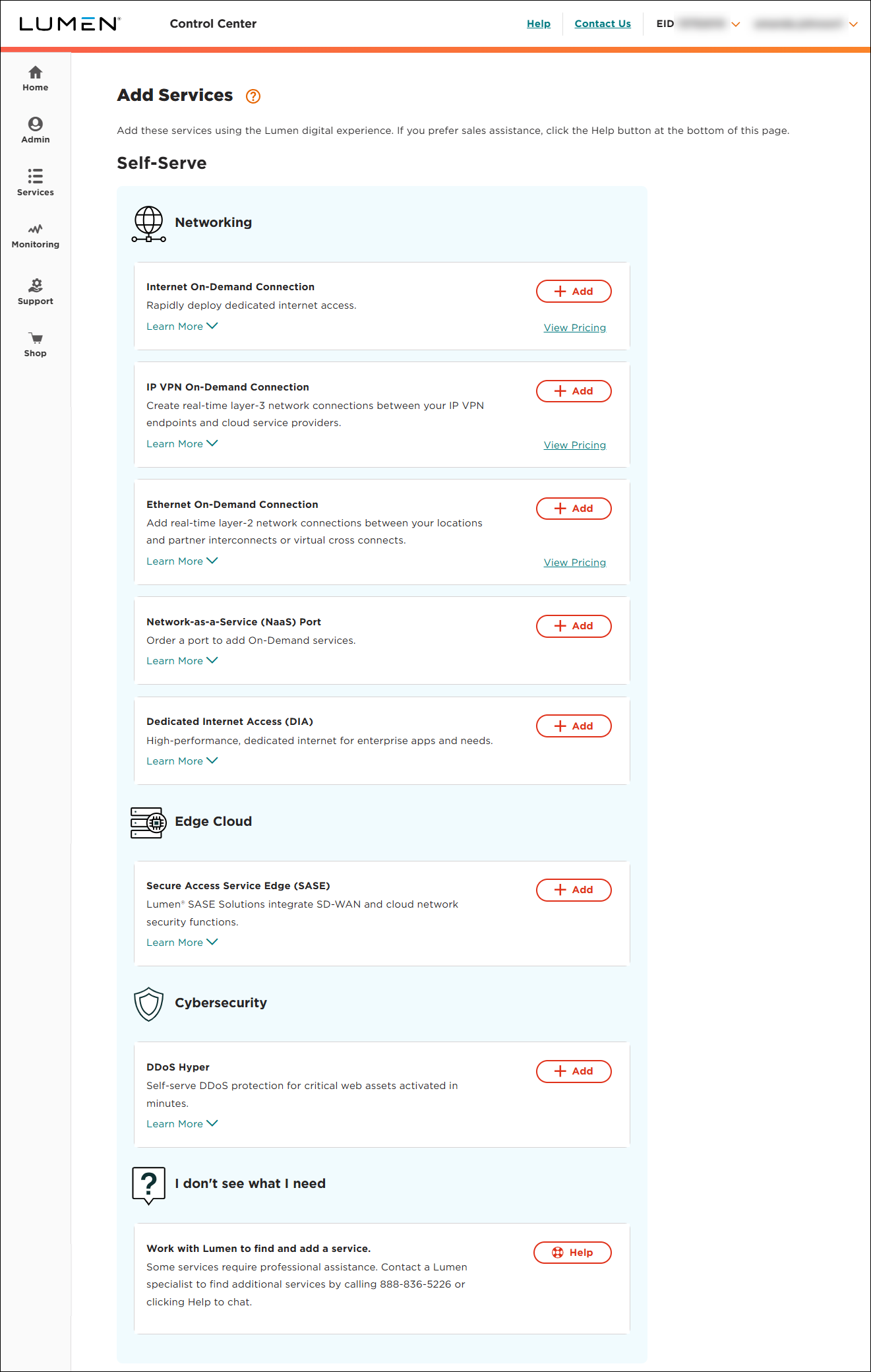
Task: Click the Edge Cloud server icon
Action: point(148,823)
